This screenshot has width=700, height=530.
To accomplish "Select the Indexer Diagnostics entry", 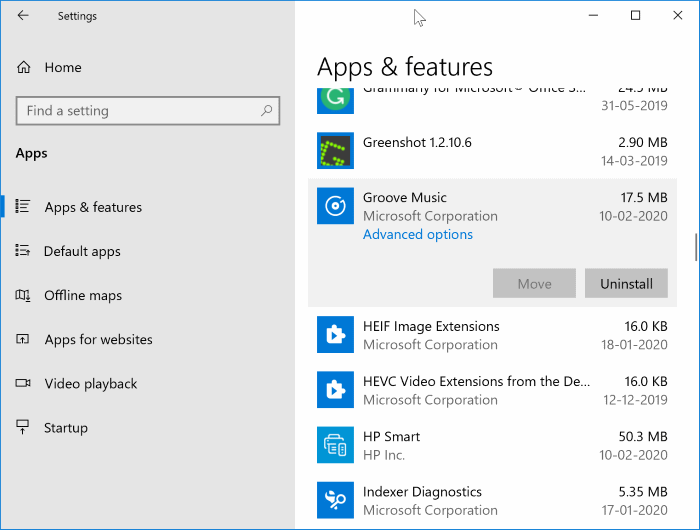I will (x=492, y=500).
